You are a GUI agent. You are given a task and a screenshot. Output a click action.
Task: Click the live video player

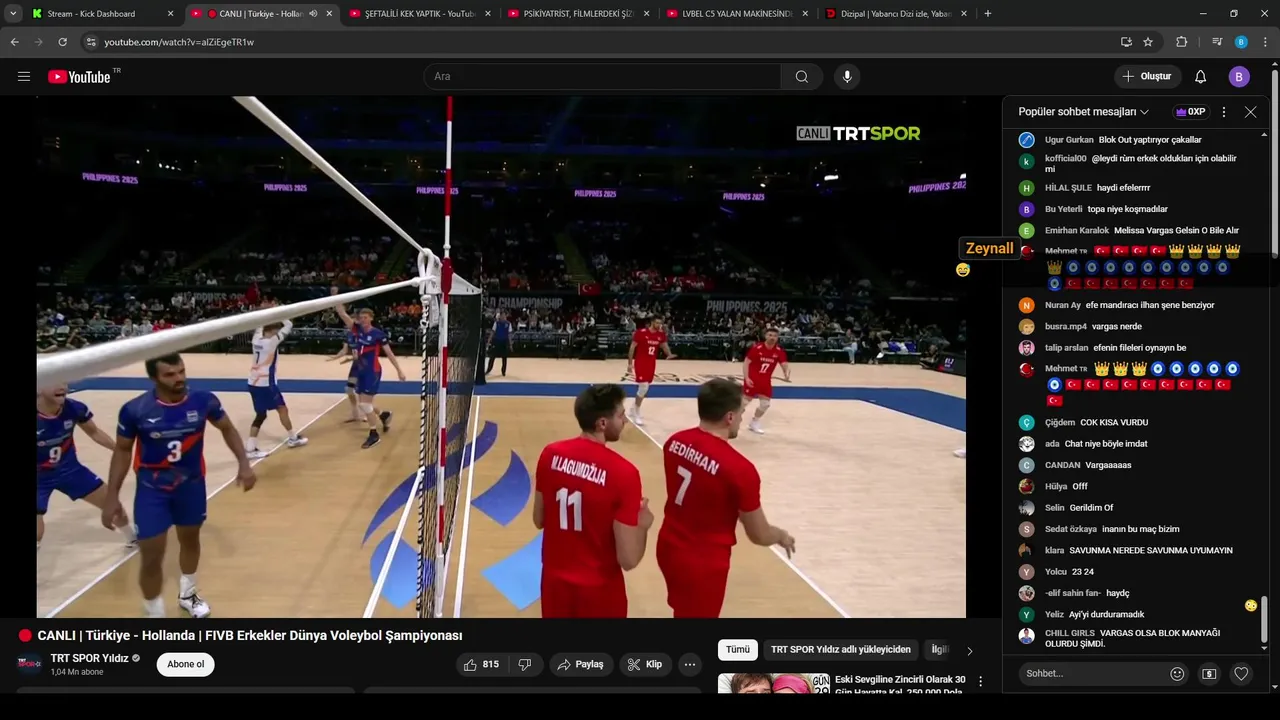pos(501,357)
